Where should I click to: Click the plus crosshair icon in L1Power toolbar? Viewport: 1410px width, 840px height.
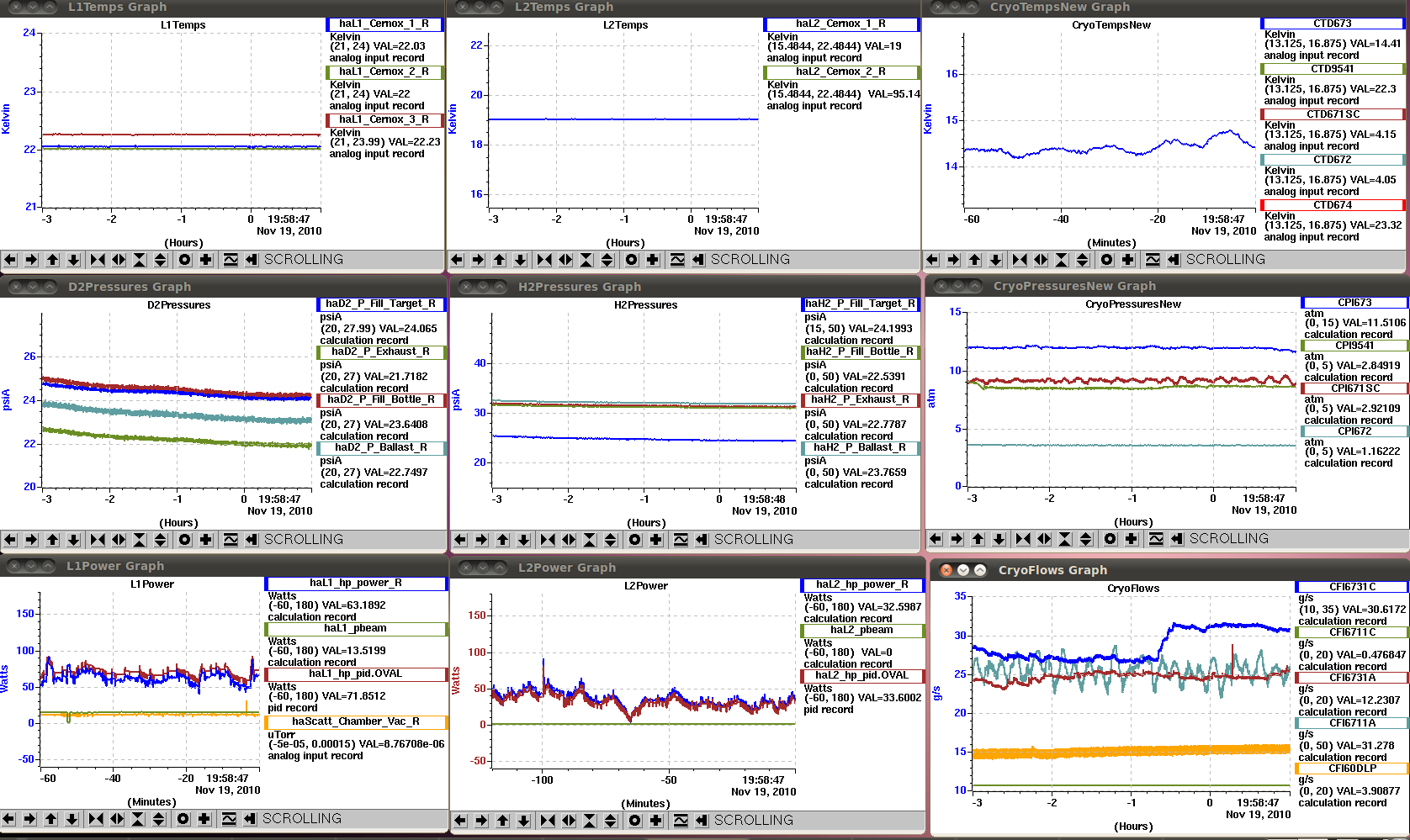[x=204, y=819]
